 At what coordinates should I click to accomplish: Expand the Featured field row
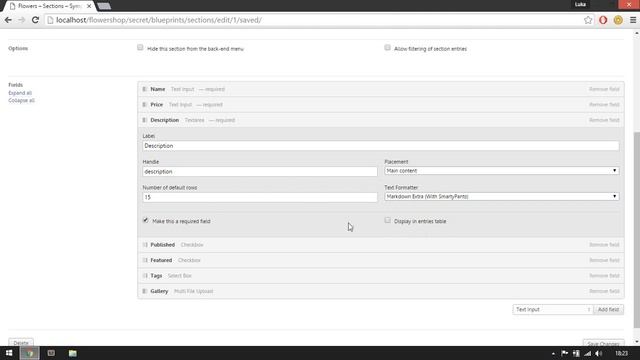[x=380, y=260]
